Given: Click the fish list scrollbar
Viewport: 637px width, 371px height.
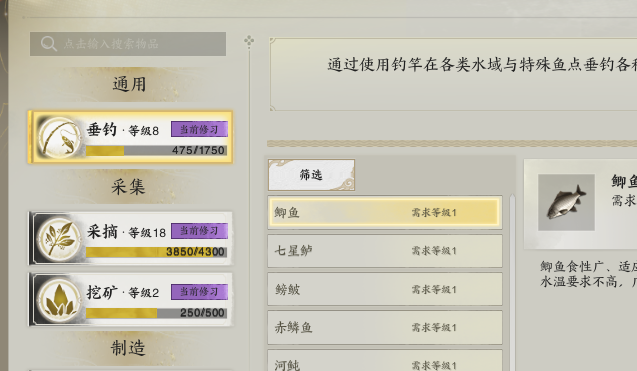Looking at the screenshot, I should coord(512,282).
